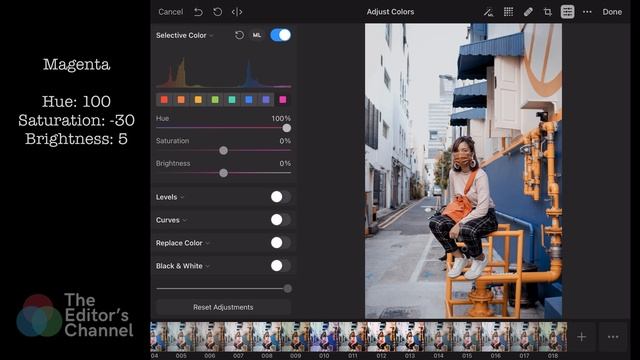640x360 pixels.
Task: Select preset thumbnail 008
Action: 267,337
